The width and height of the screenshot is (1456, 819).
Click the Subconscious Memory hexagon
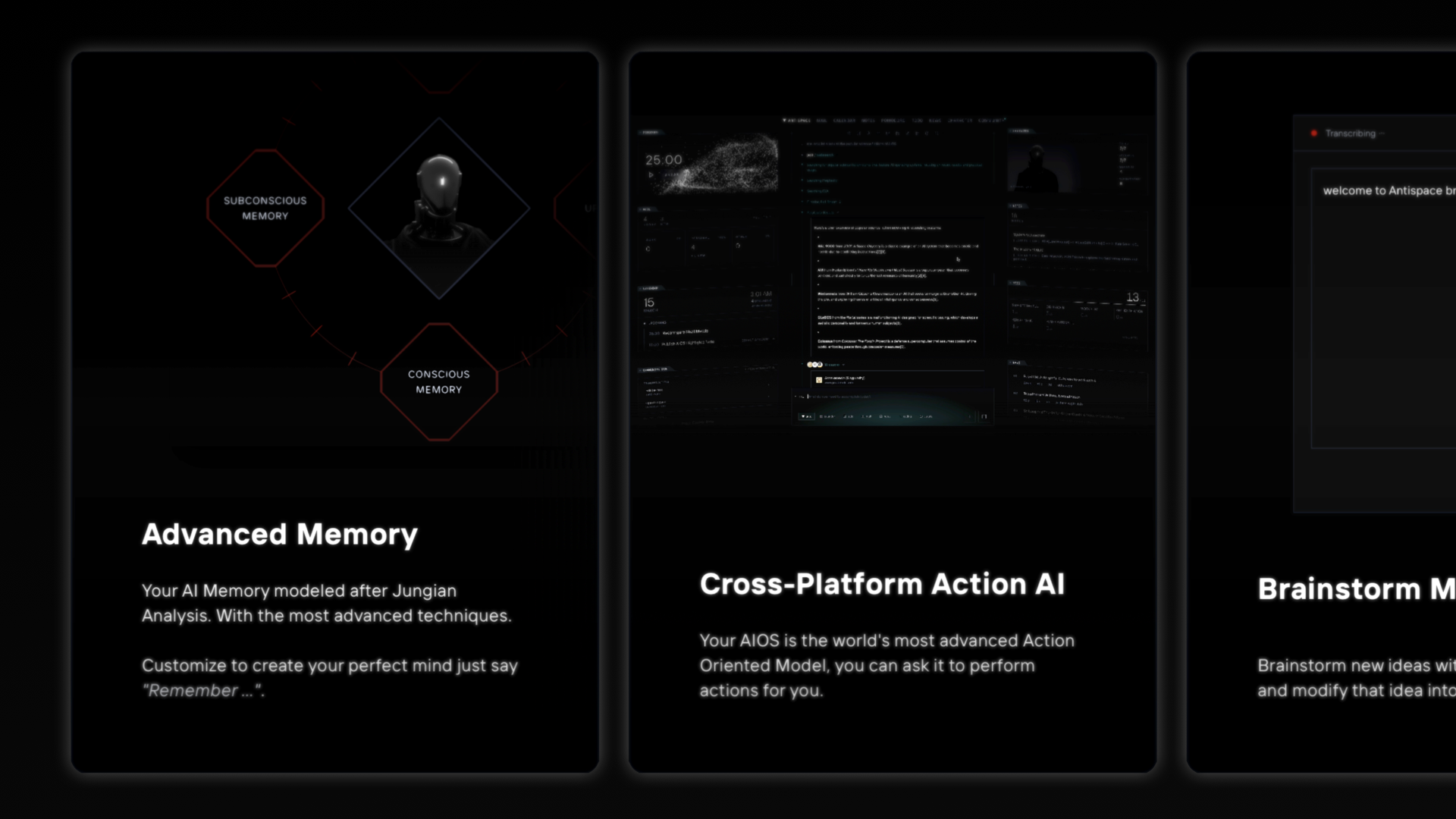tap(265, 208)
